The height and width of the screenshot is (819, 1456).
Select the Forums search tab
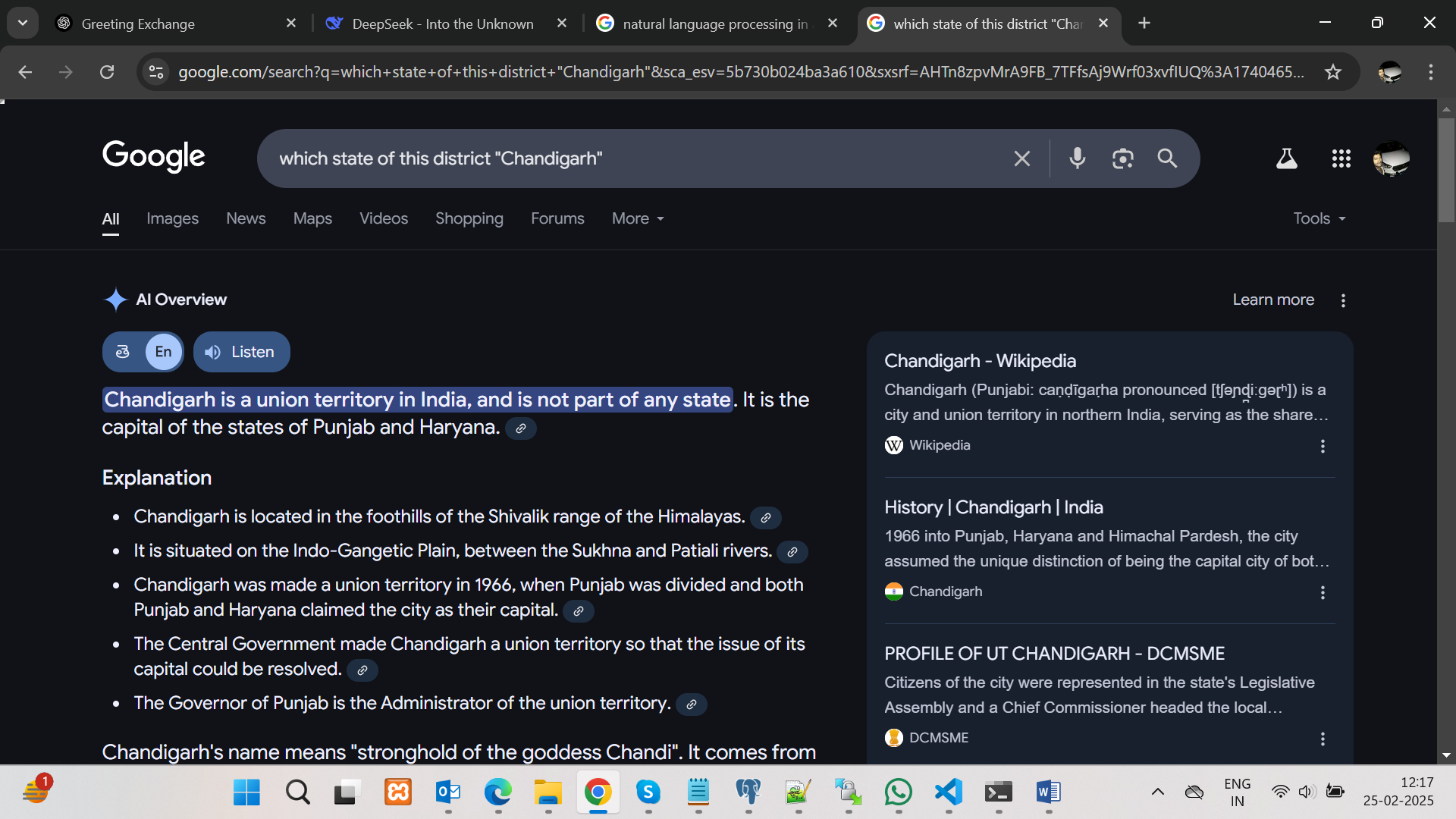click(557, 218)
